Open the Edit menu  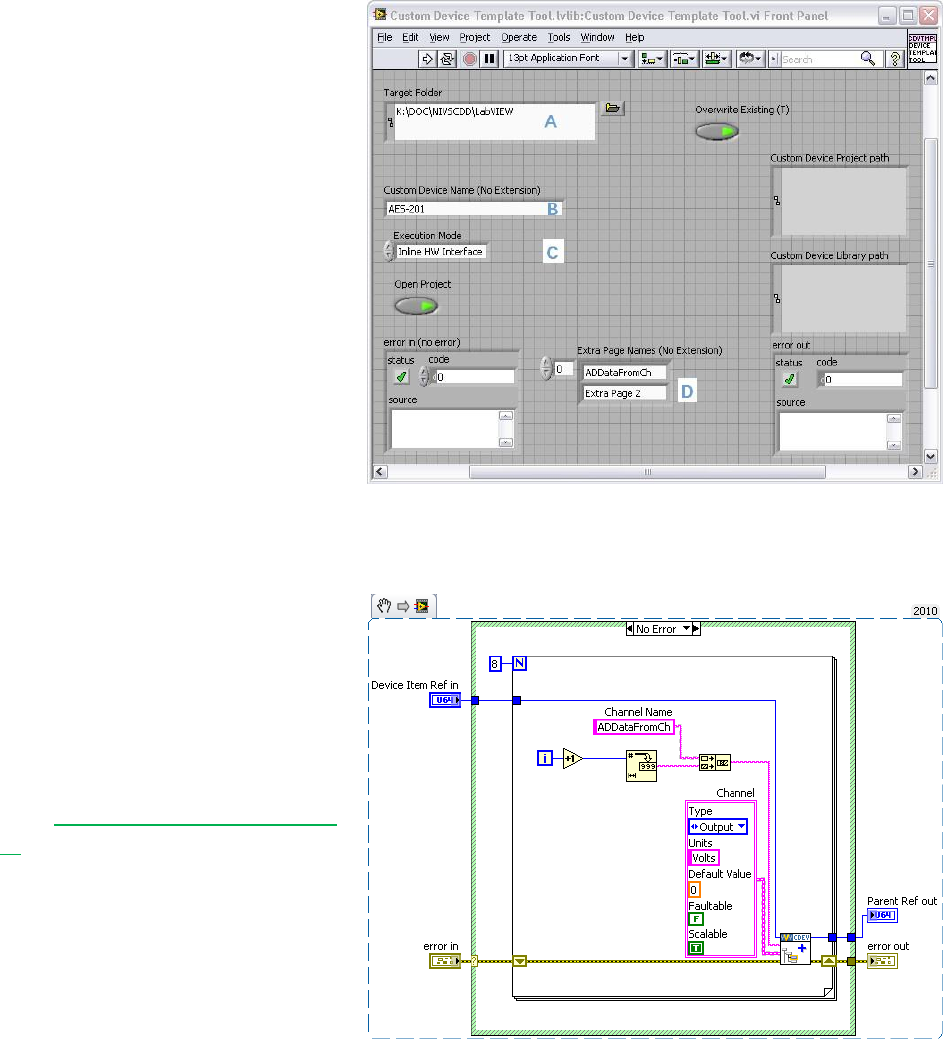click(x=410, y=37)
